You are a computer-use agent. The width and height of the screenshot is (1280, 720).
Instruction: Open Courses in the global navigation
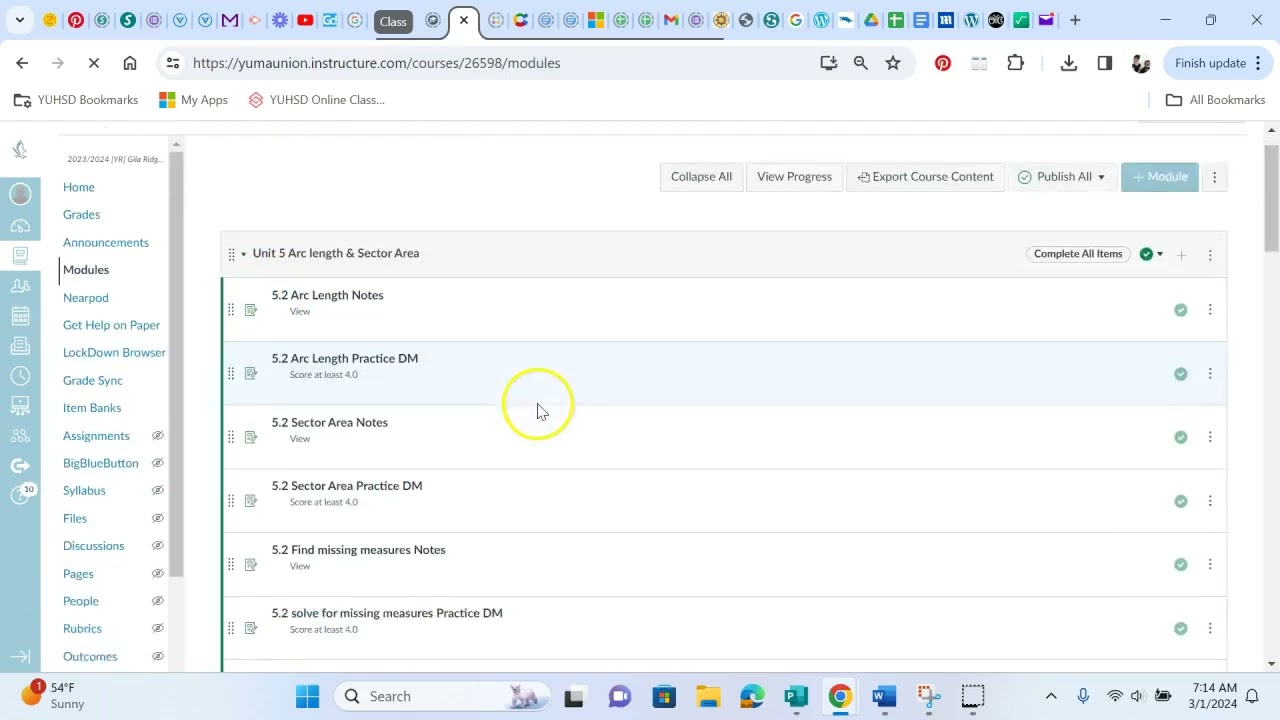click(20, 256)
